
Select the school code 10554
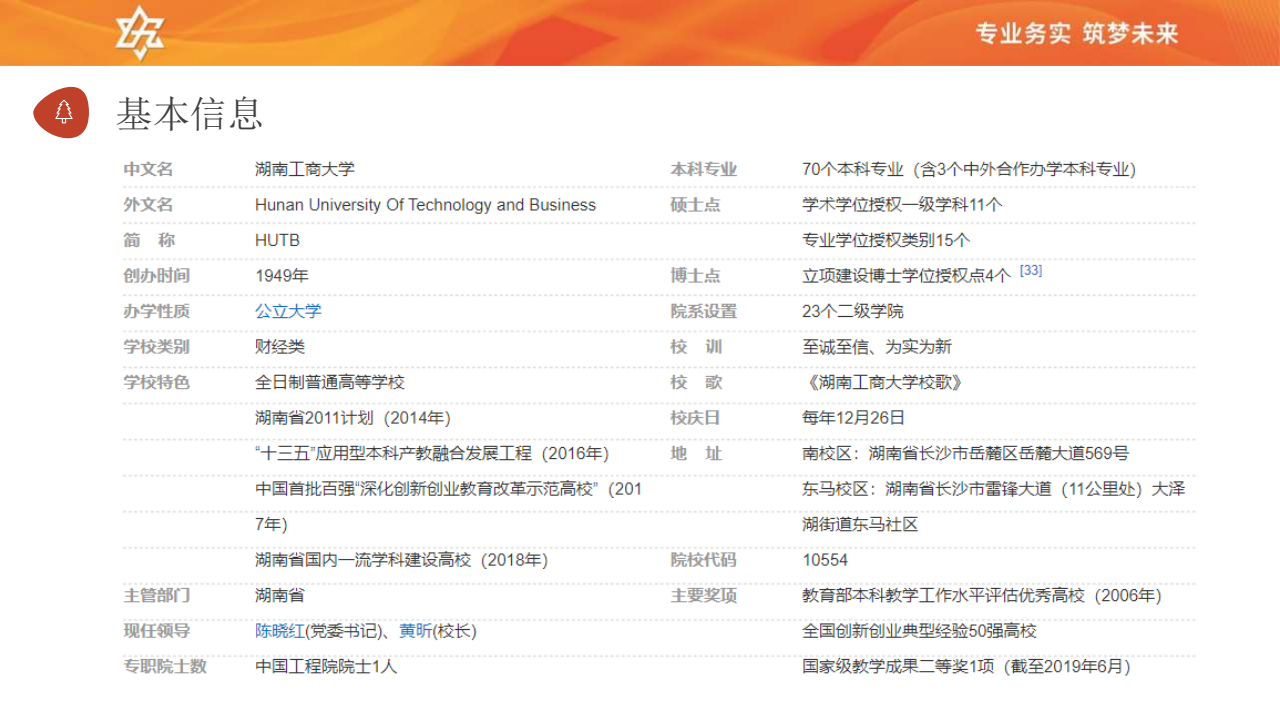(825, 560)
